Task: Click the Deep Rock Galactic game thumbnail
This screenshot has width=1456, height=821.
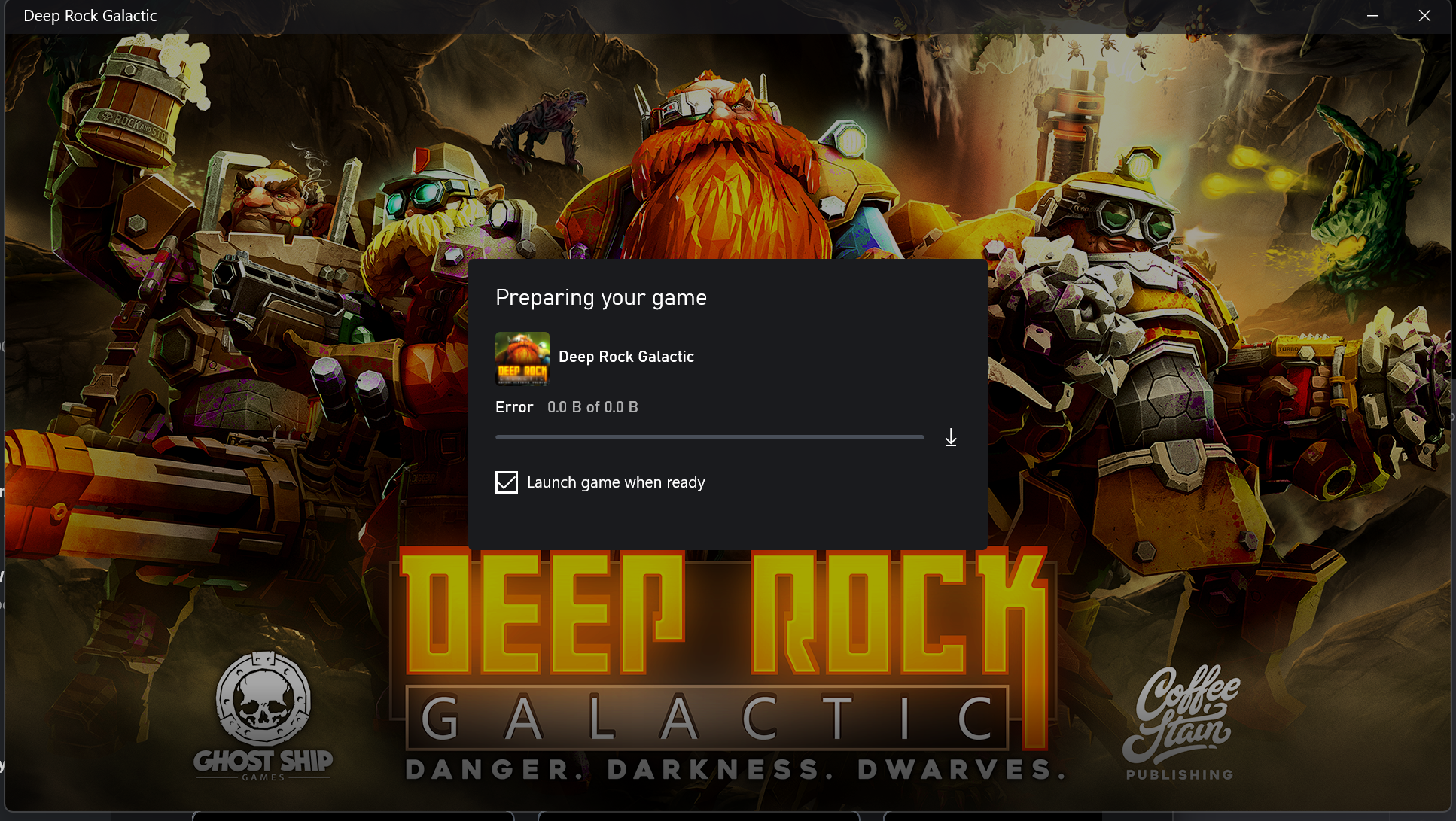Action: [x=522, y=358]
